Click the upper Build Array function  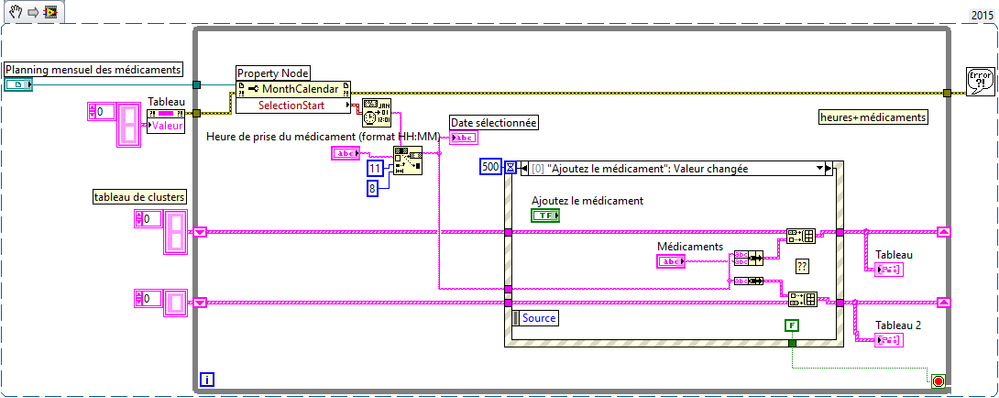coord(801,236)
